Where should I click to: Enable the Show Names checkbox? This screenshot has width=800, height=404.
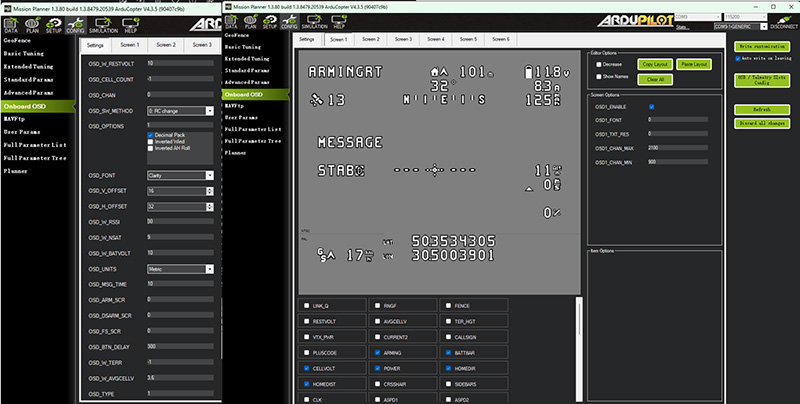(x=597, y=76)
